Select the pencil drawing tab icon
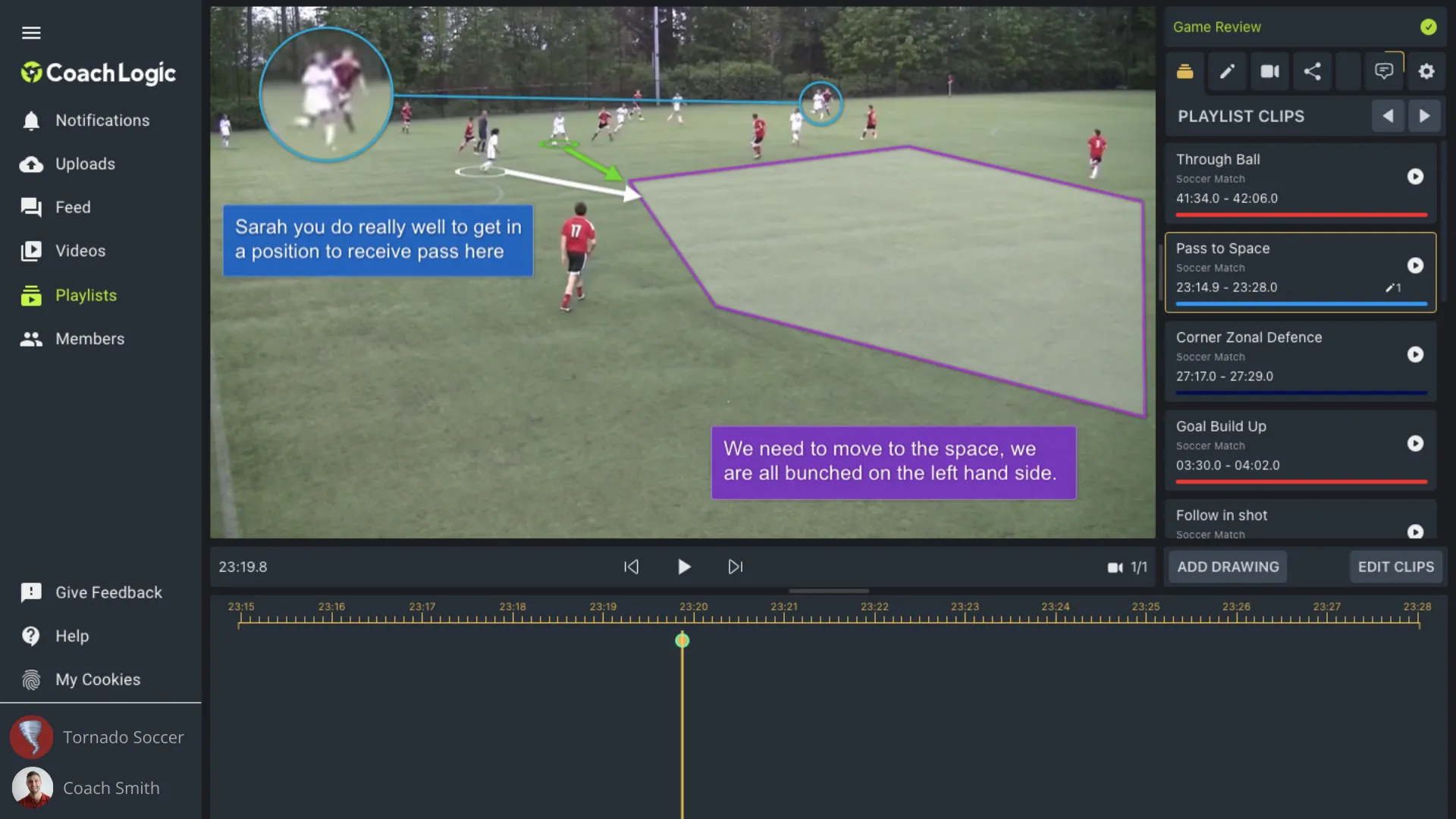The width and height of the screenshot is (1456, 819). [x=1227, y=71]
